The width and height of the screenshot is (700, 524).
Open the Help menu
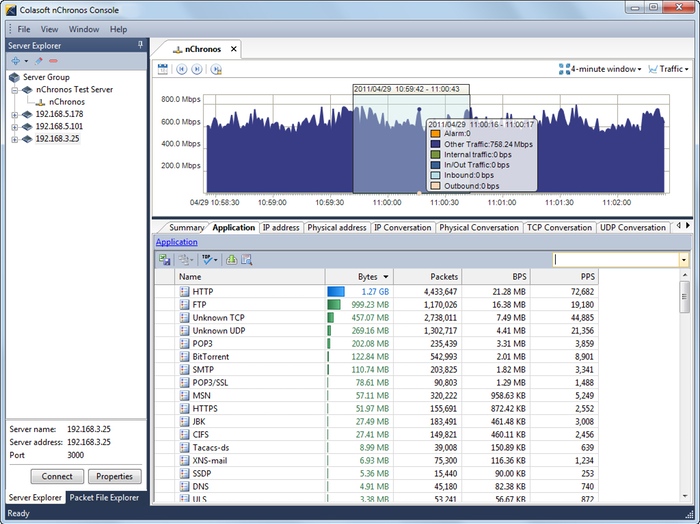coord(118,29)
